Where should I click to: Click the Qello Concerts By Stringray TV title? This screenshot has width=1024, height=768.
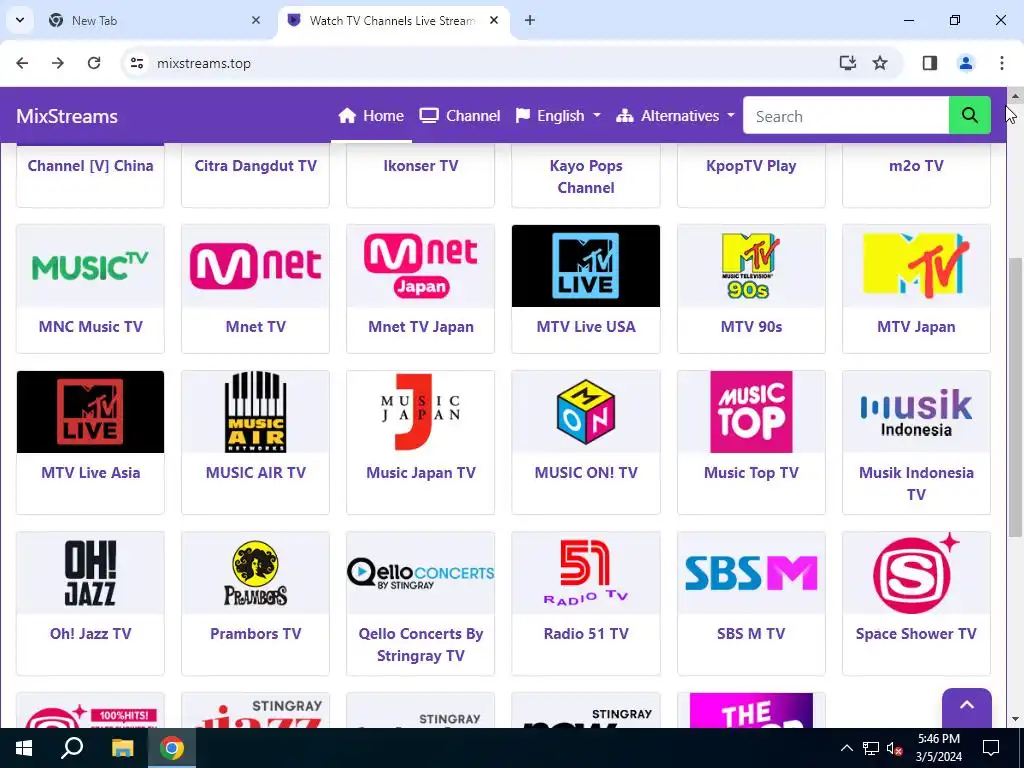point(421,645)
